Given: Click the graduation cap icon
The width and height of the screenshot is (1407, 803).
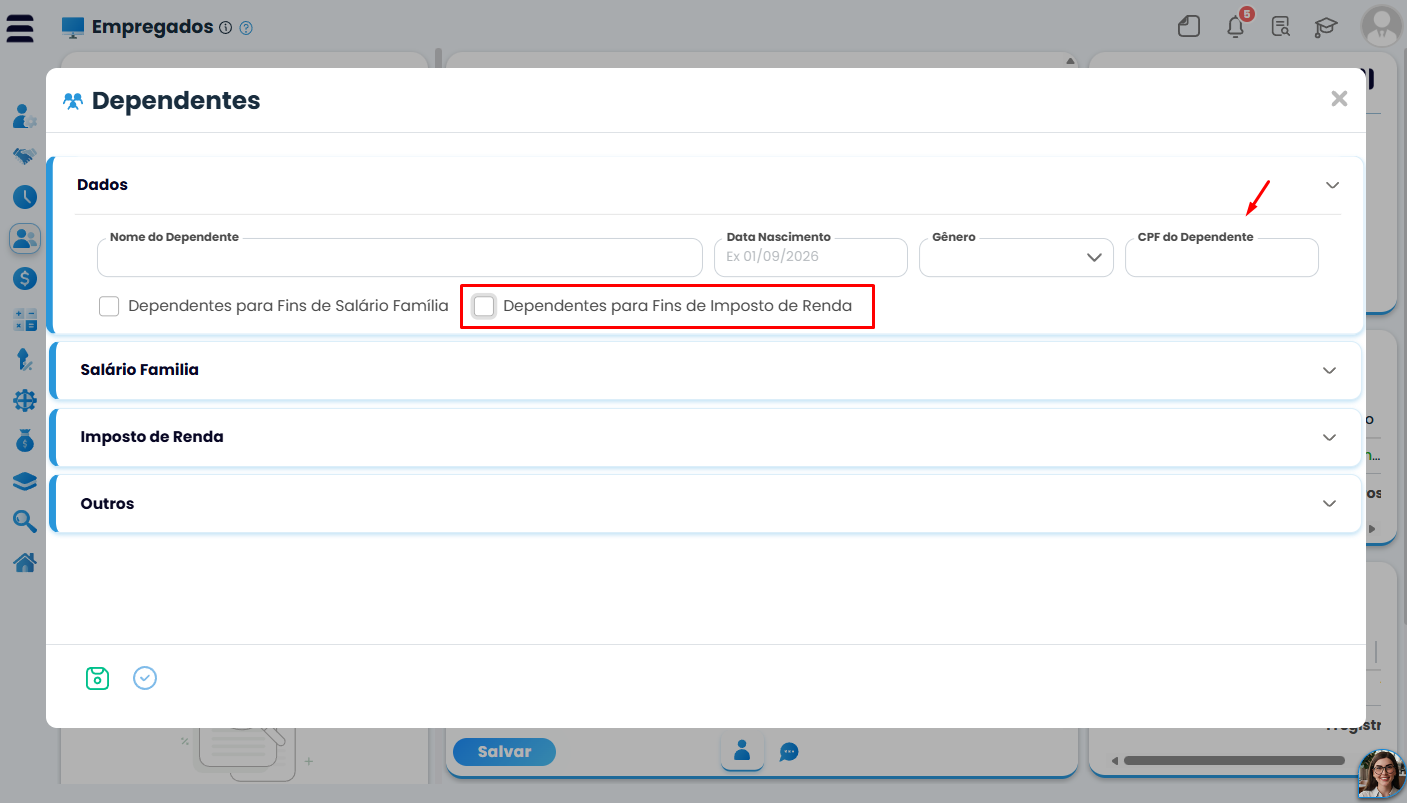Looking at the screenshot, I should click(1326, 26).
